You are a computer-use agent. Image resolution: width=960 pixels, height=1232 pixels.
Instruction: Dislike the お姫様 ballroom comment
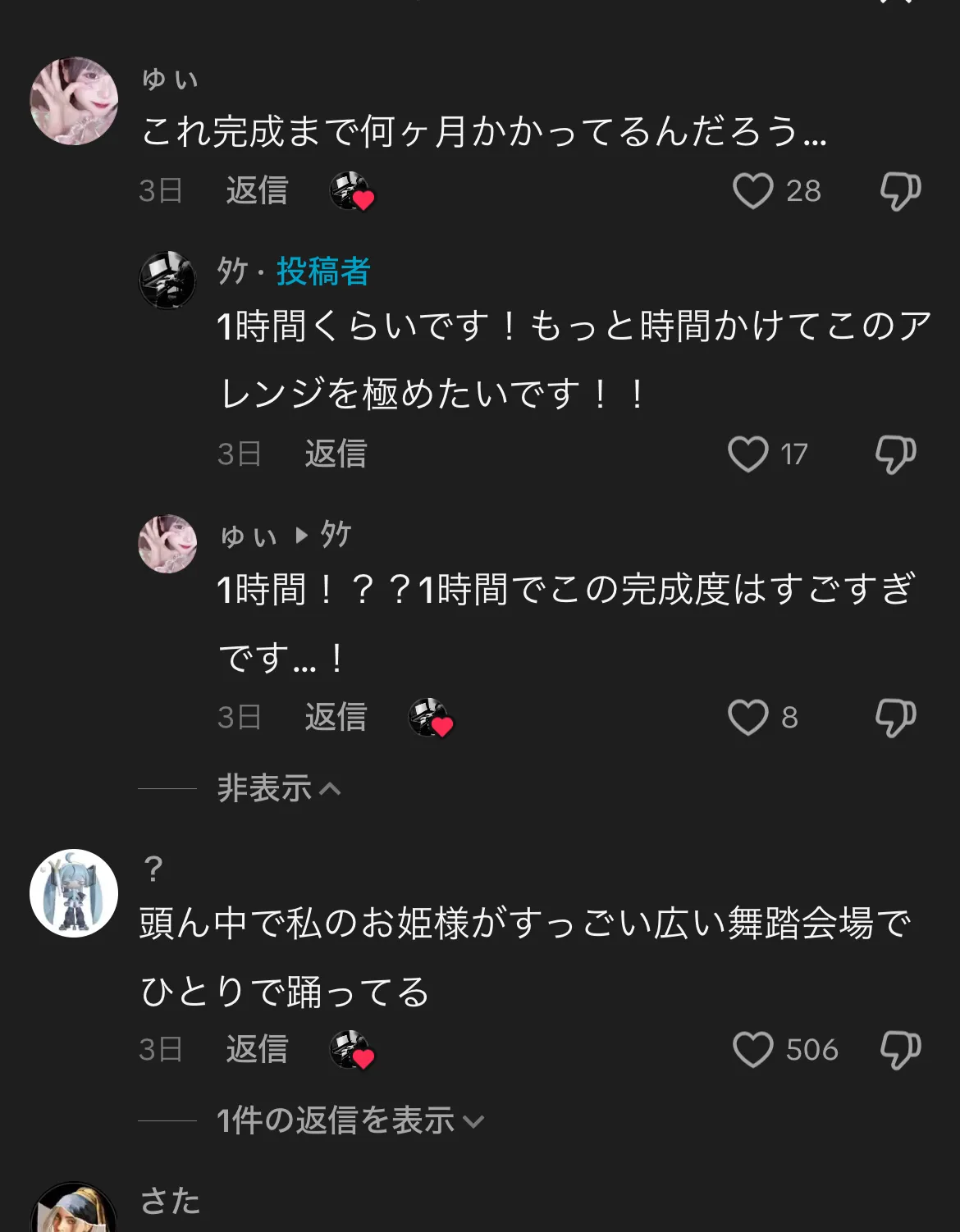[900, 1050]
